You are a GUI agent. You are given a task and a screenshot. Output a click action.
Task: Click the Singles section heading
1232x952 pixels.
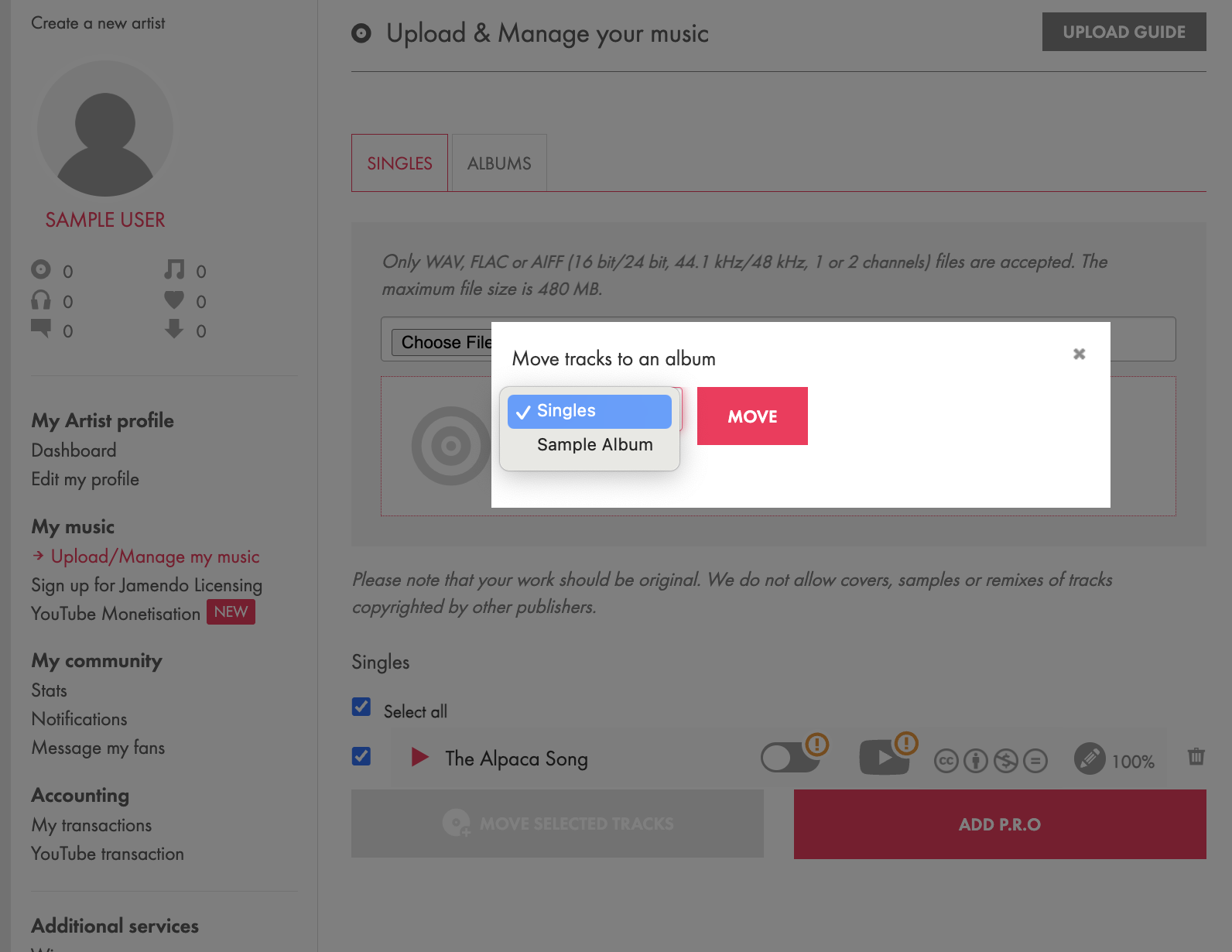coord(380,663)
